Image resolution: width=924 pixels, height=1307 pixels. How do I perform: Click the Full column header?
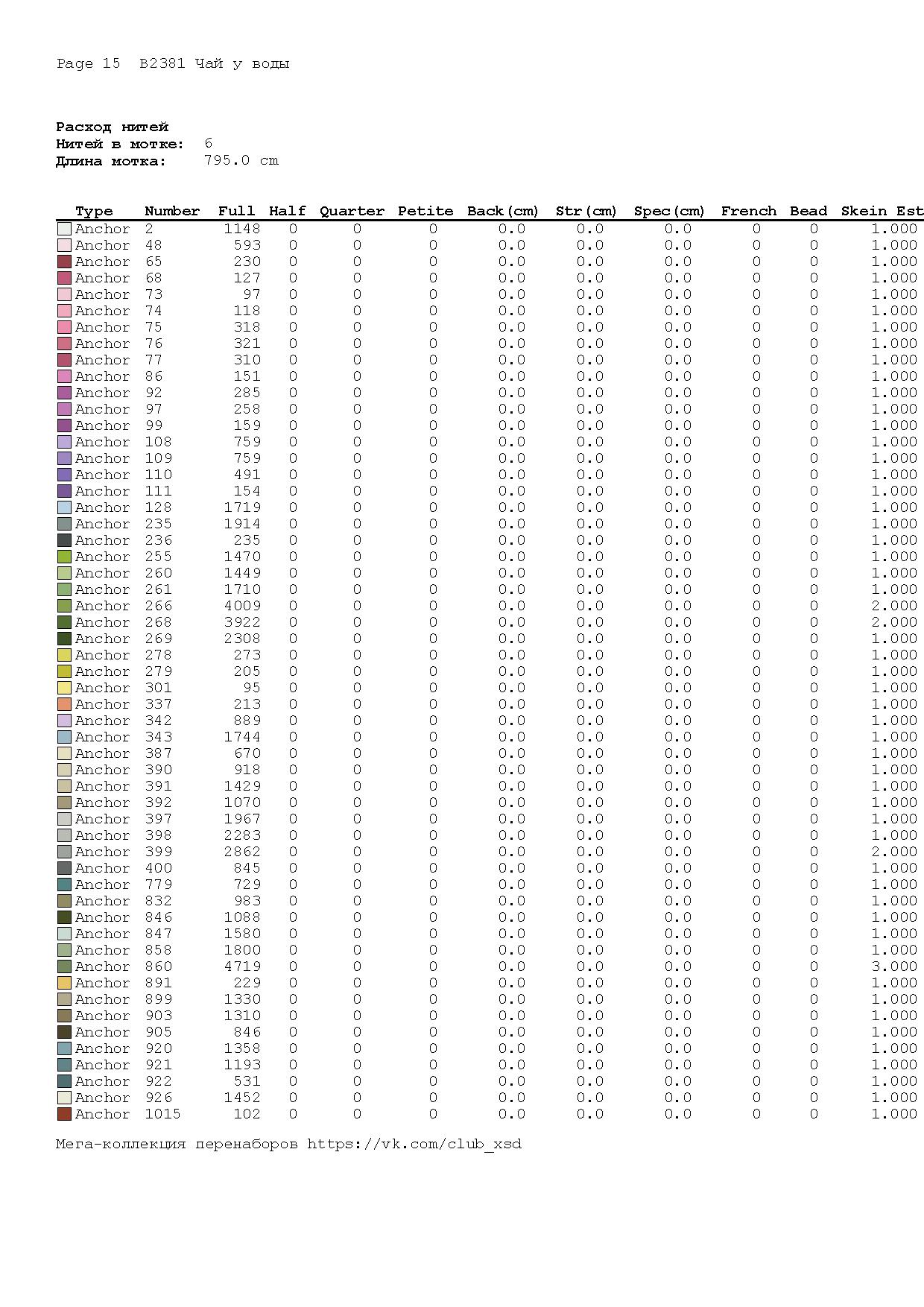[236, 211]
